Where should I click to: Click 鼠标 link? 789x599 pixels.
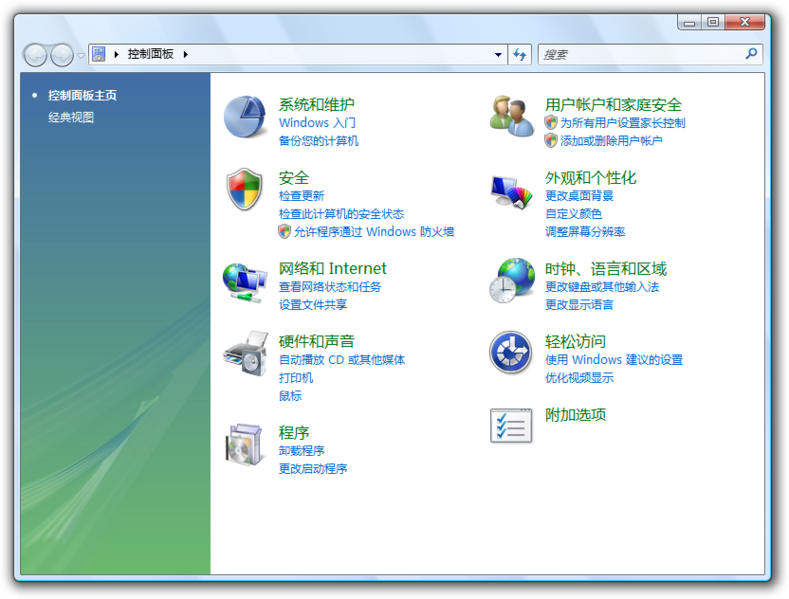coord(290,396)
